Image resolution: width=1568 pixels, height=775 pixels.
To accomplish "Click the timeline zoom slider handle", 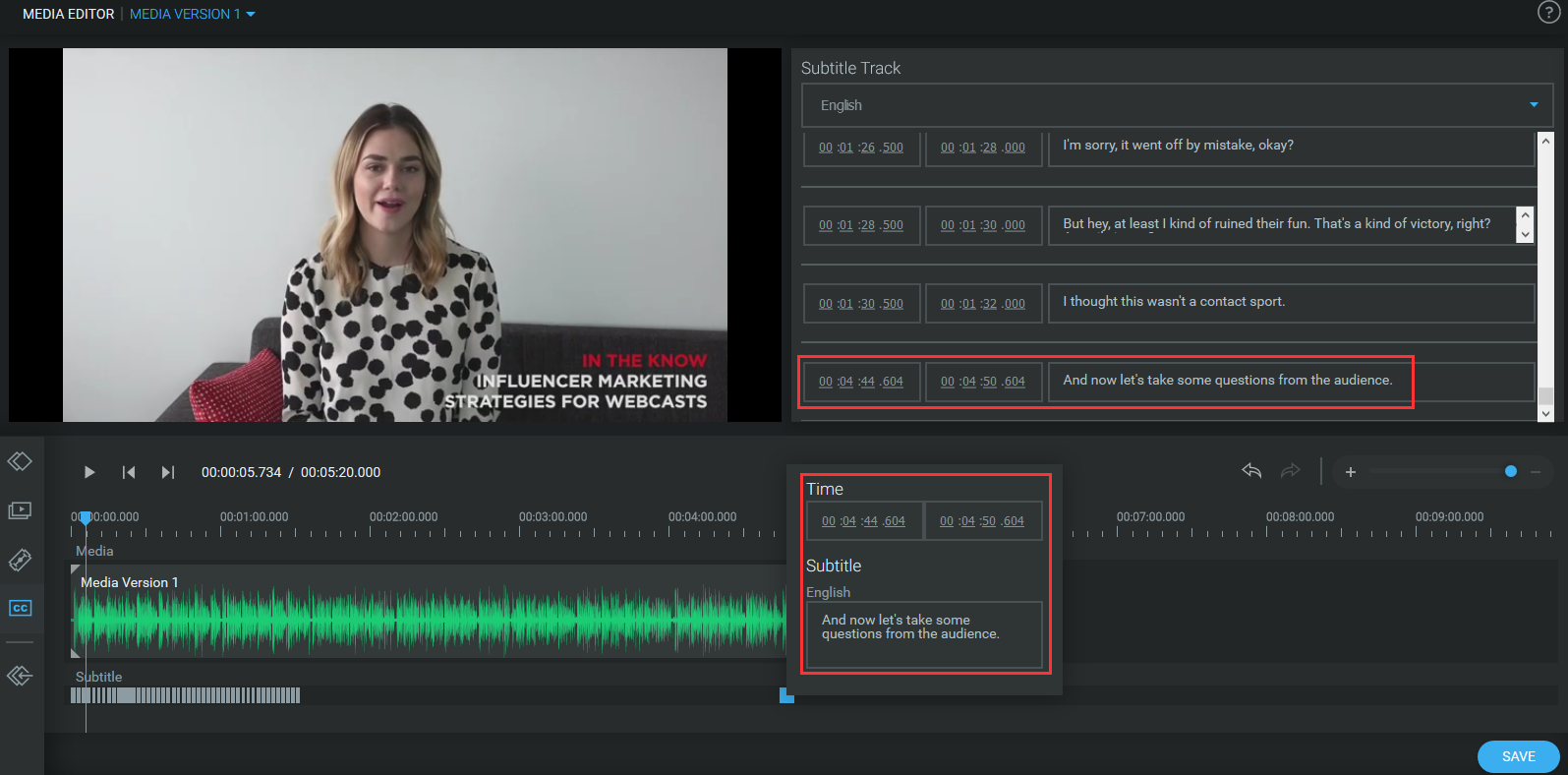I will [x=1511, y=471].
